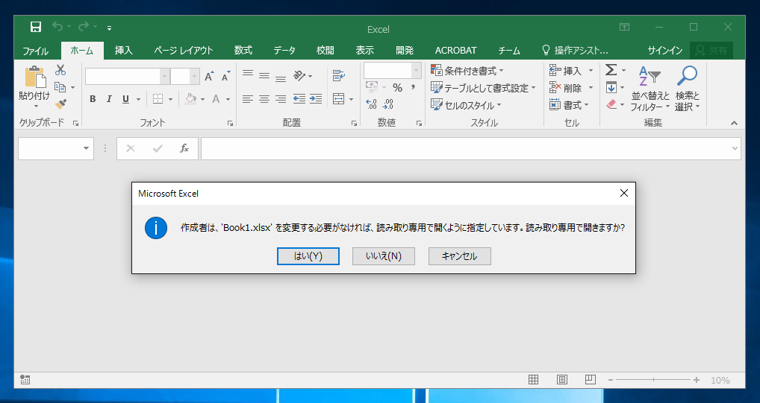This screenshot has height=403, width=760.
Task: Click サインイン link
Action: [x=665, y=50]
